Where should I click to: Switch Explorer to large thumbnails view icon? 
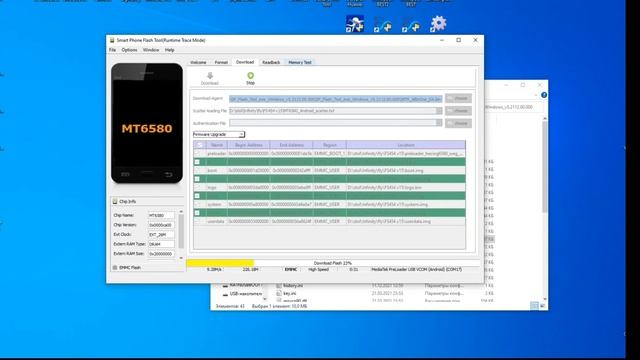coord(542,305)
